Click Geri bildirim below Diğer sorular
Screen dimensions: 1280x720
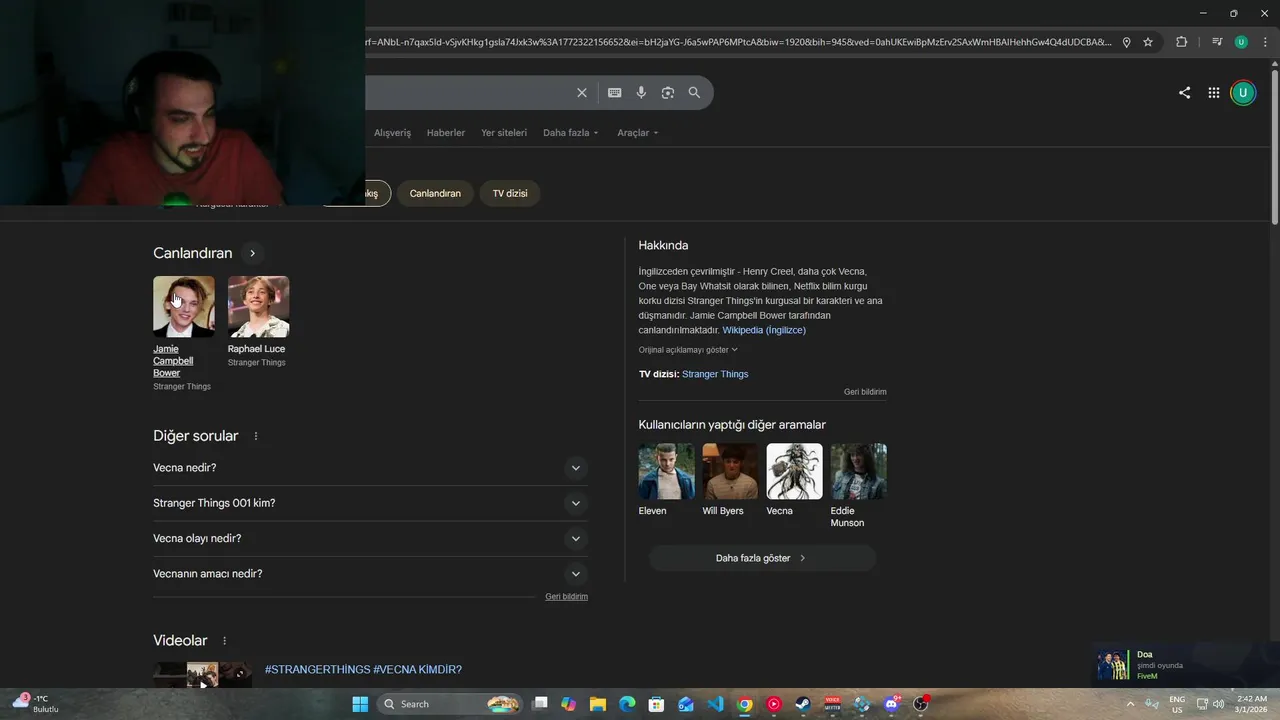(566, 597)
